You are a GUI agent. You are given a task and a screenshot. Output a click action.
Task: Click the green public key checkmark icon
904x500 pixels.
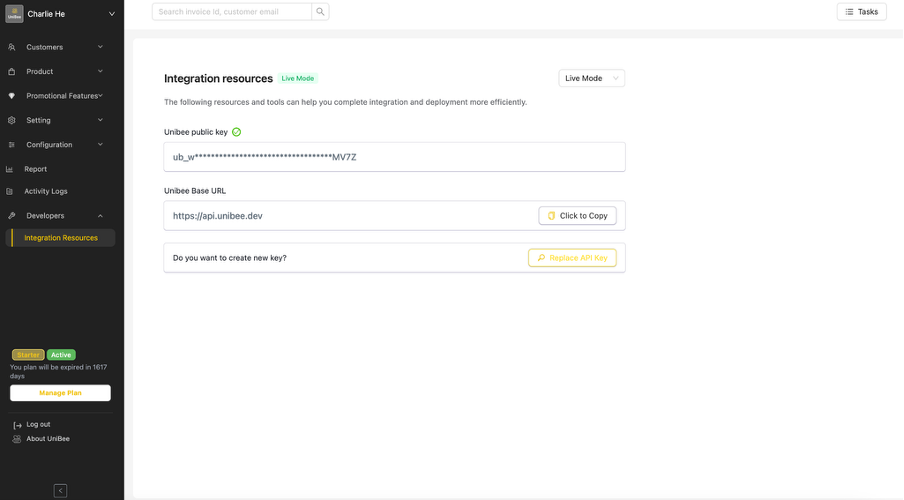236,132
